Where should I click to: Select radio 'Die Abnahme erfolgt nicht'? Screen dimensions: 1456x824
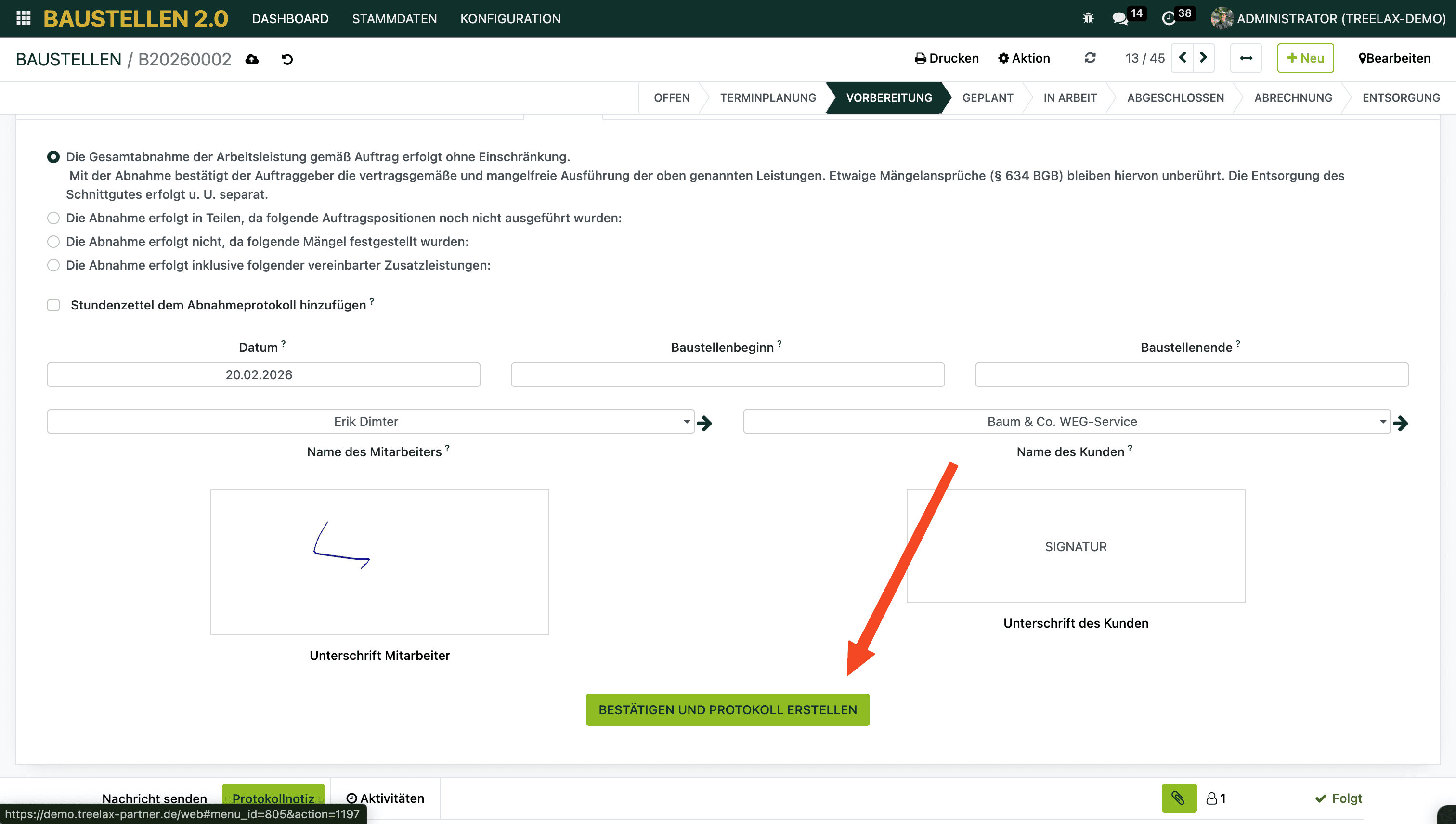[53, 242]
